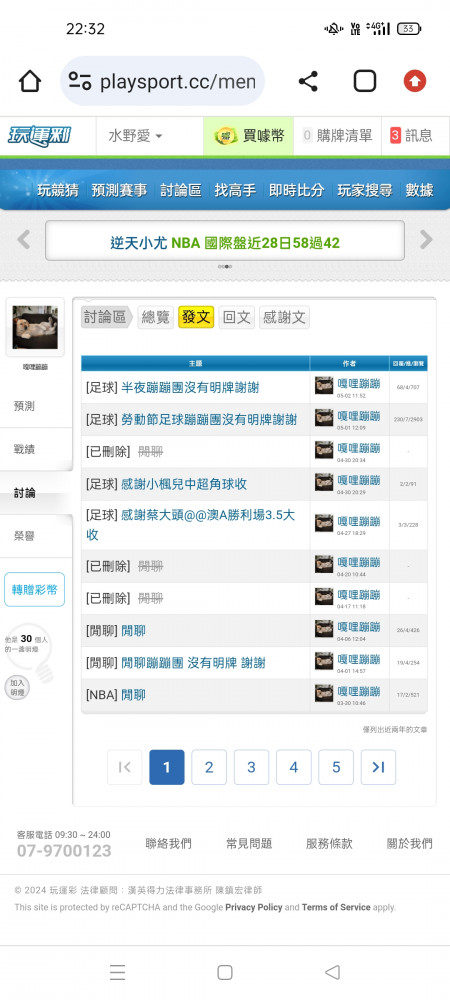Tap author avatar in 感謝蔡大頭 row

pyautogui.click(x=324, y=523)
